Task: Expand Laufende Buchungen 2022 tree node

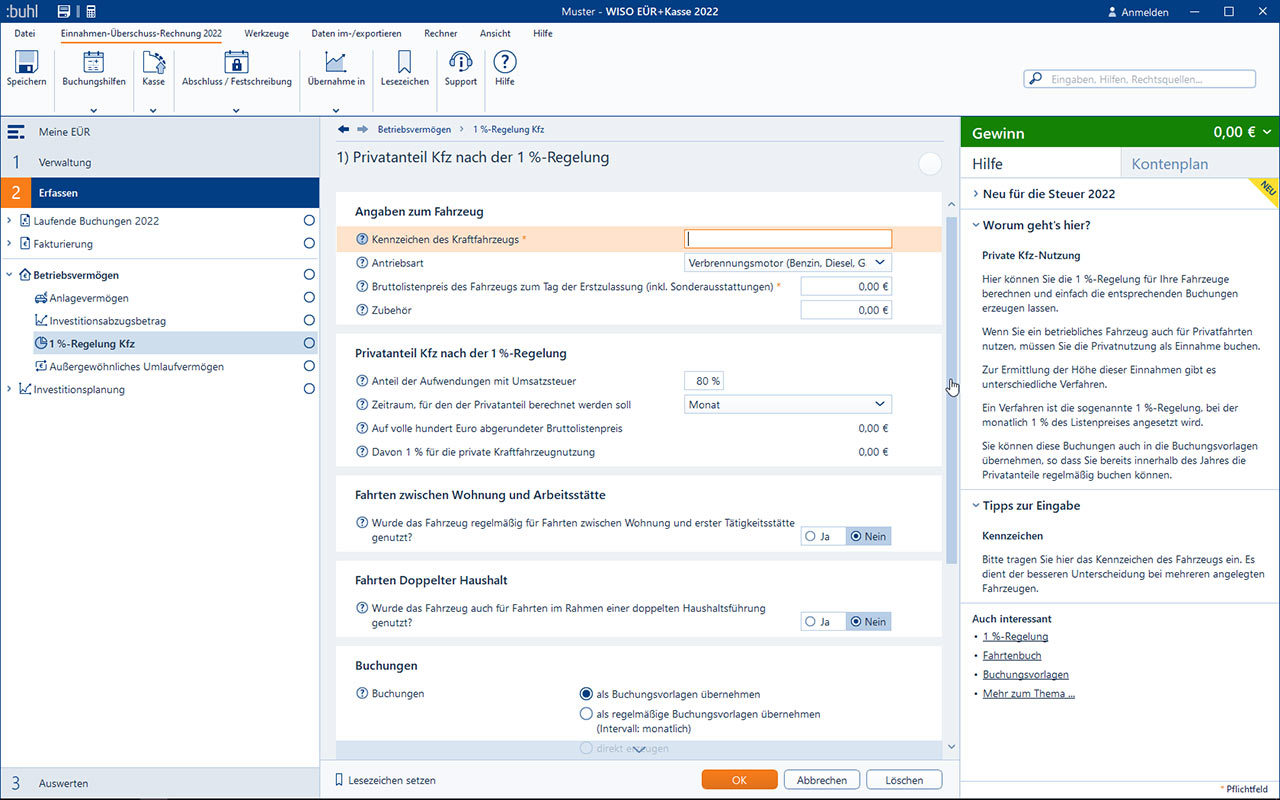Action: coord(10,221)
